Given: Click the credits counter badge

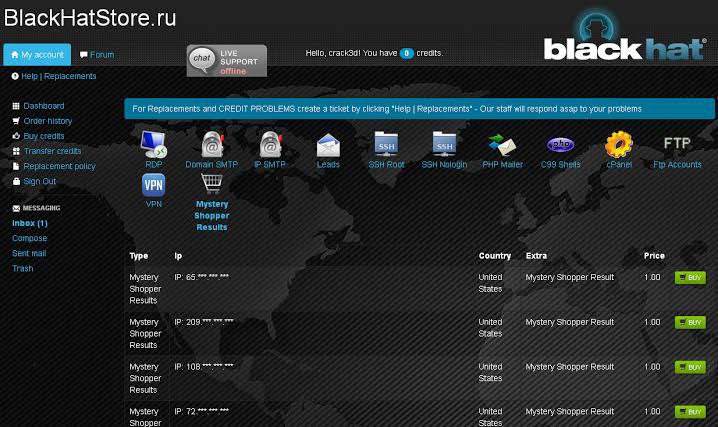Looking at the screenshot, I should point(407,54).
